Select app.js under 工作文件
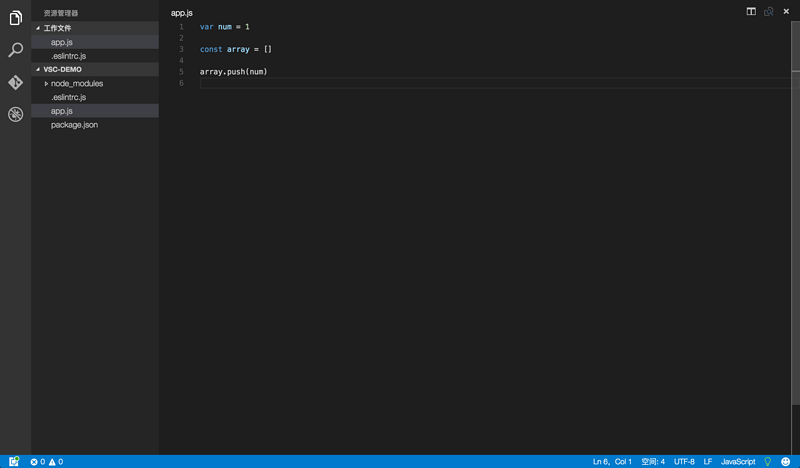The width and height of the screenshot is (800, 468). 95,42
